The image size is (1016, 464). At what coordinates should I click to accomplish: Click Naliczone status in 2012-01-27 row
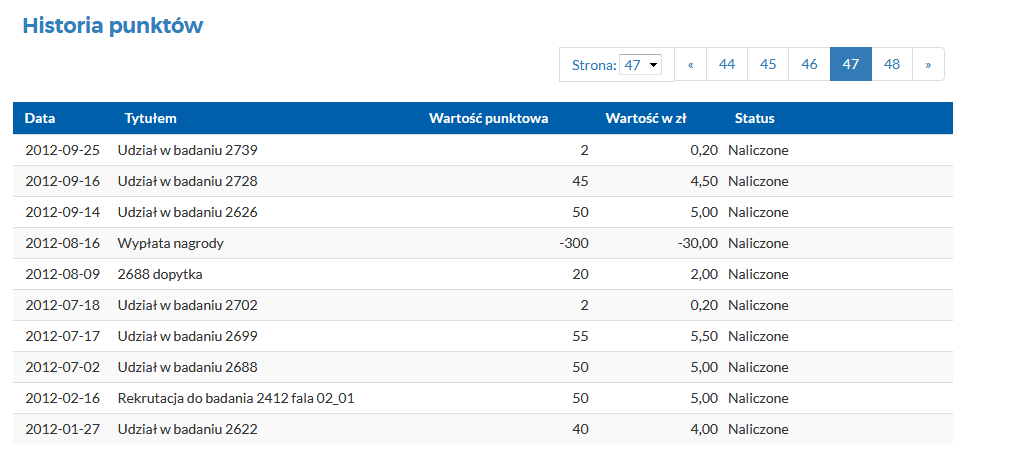pos(758,430)
